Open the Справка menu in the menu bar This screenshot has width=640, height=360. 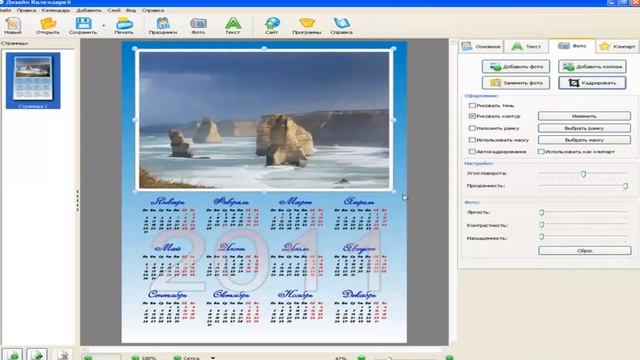[153, 10]
